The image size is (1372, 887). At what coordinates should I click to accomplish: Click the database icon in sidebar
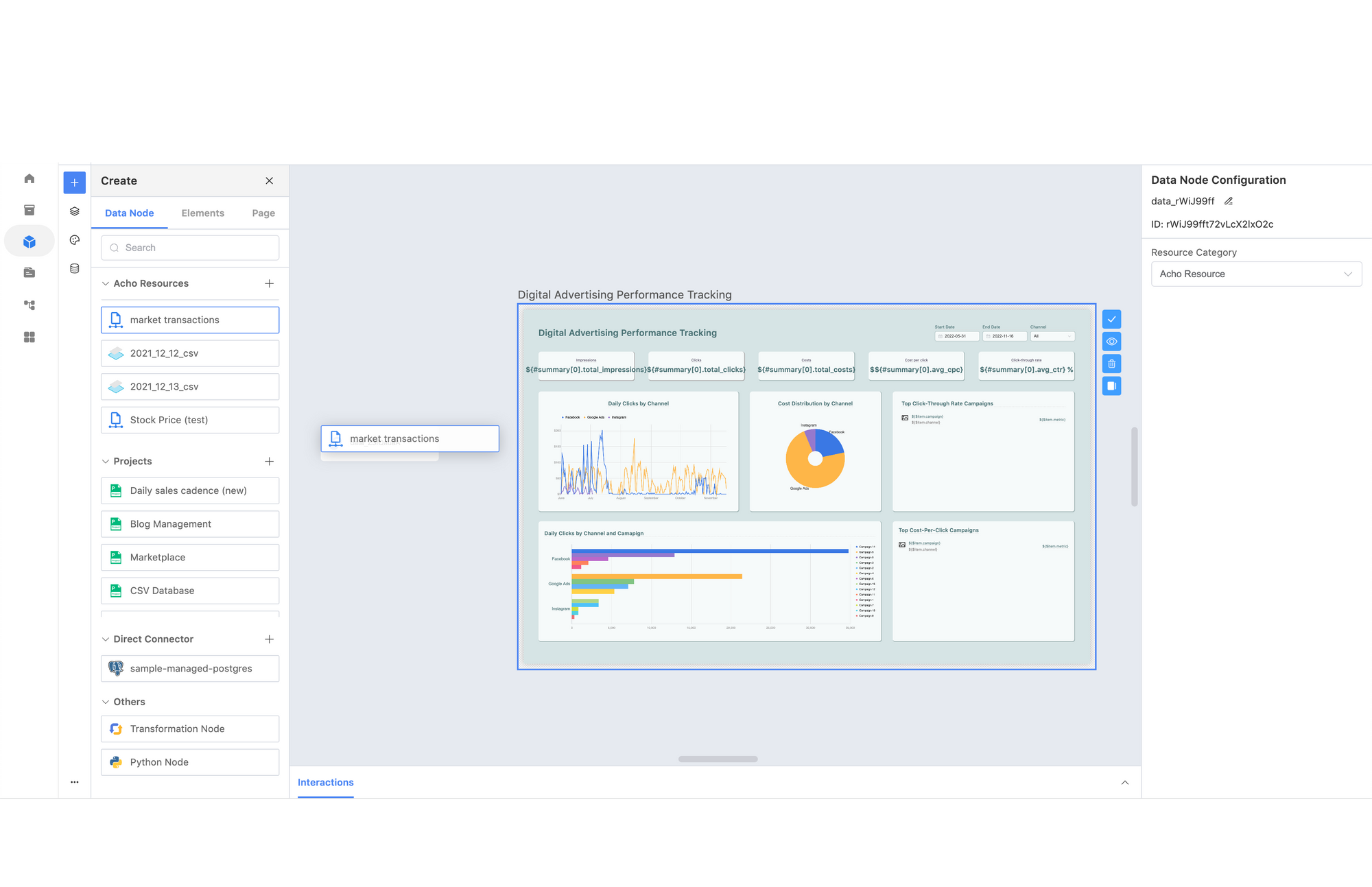[75, 269]
